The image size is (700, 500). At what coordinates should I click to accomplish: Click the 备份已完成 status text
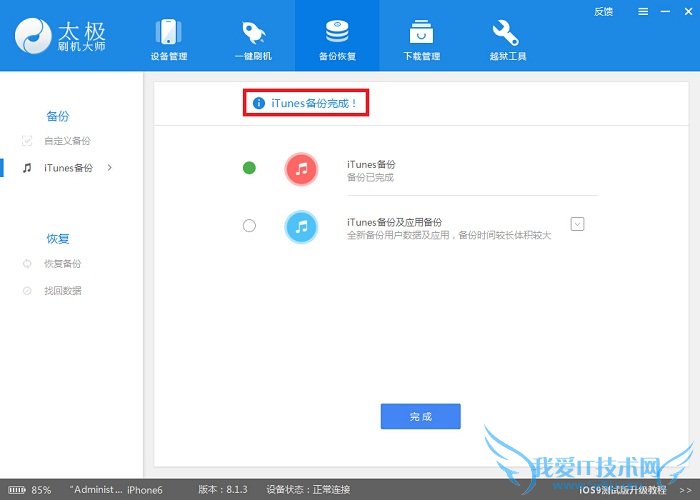tap(371, 178)
